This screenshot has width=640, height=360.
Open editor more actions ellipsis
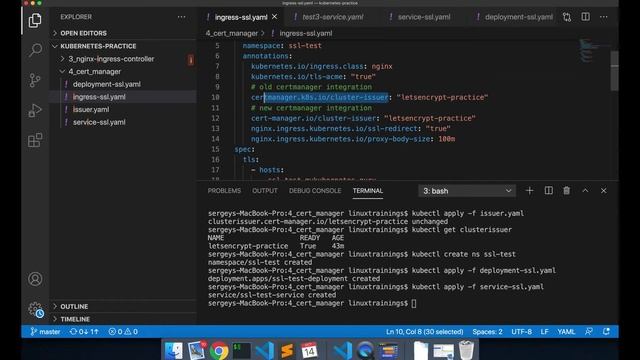pos(604,17)
